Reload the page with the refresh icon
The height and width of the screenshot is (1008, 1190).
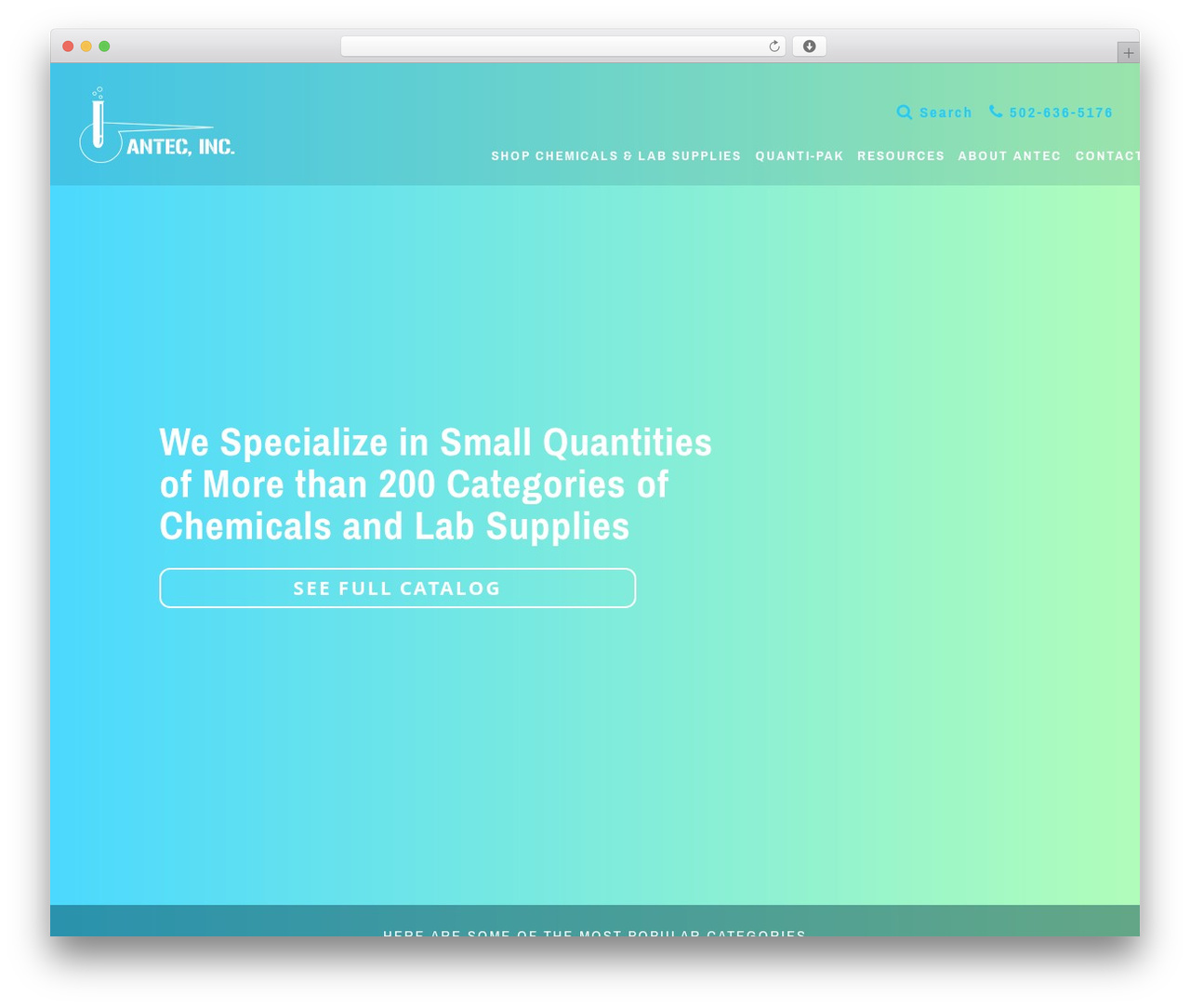tap(773, 46)
